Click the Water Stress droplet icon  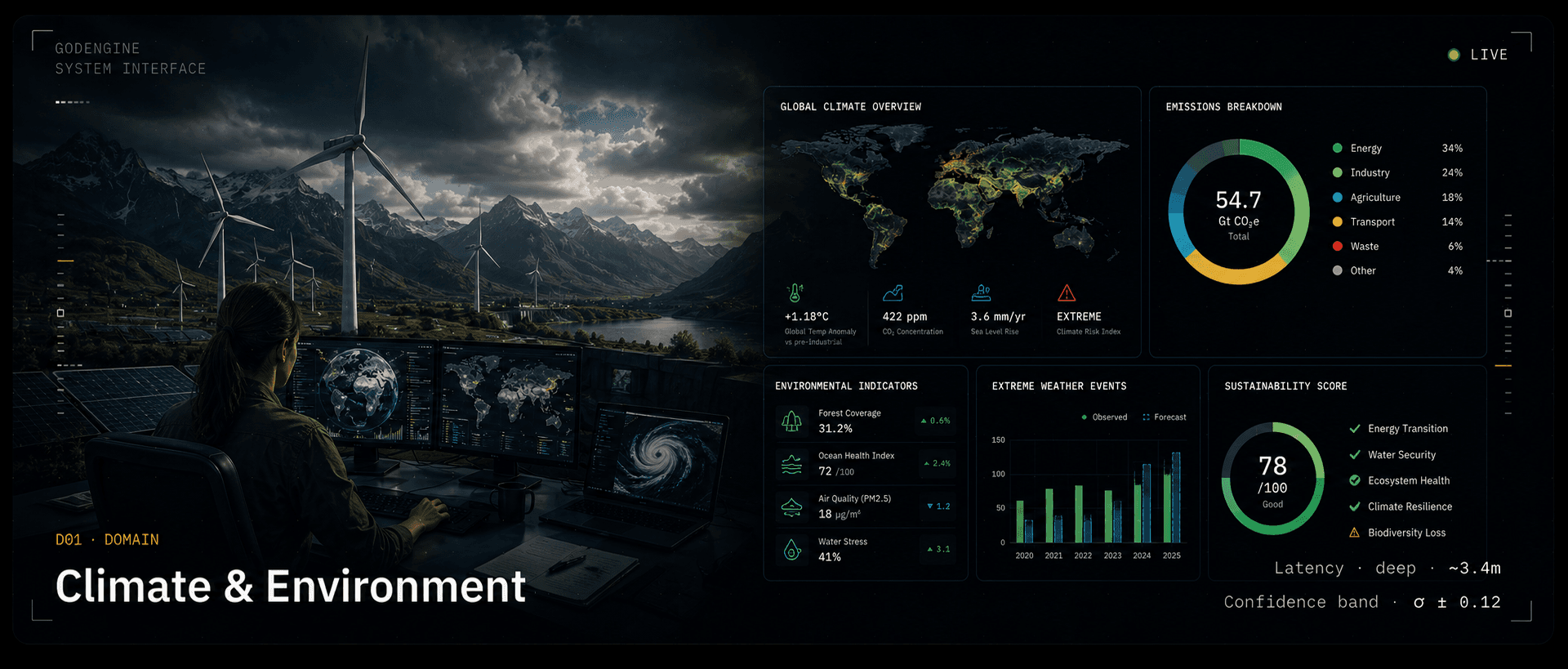click(x=791, y=550)
